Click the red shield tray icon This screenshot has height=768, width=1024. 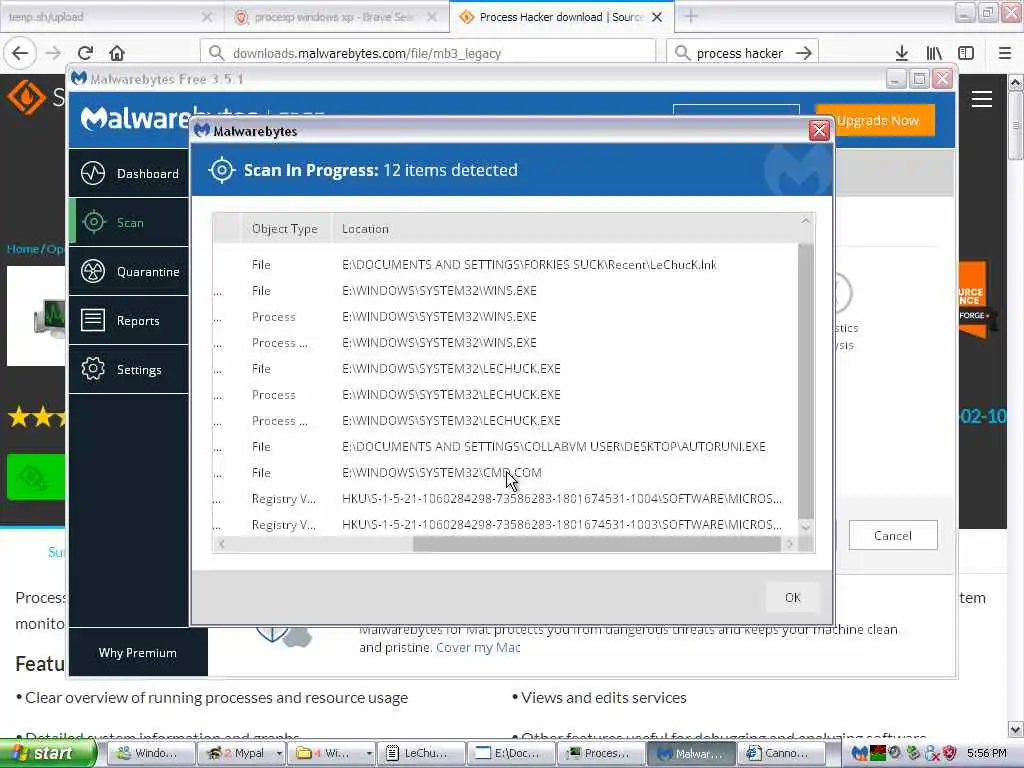[x=950, y=753]
